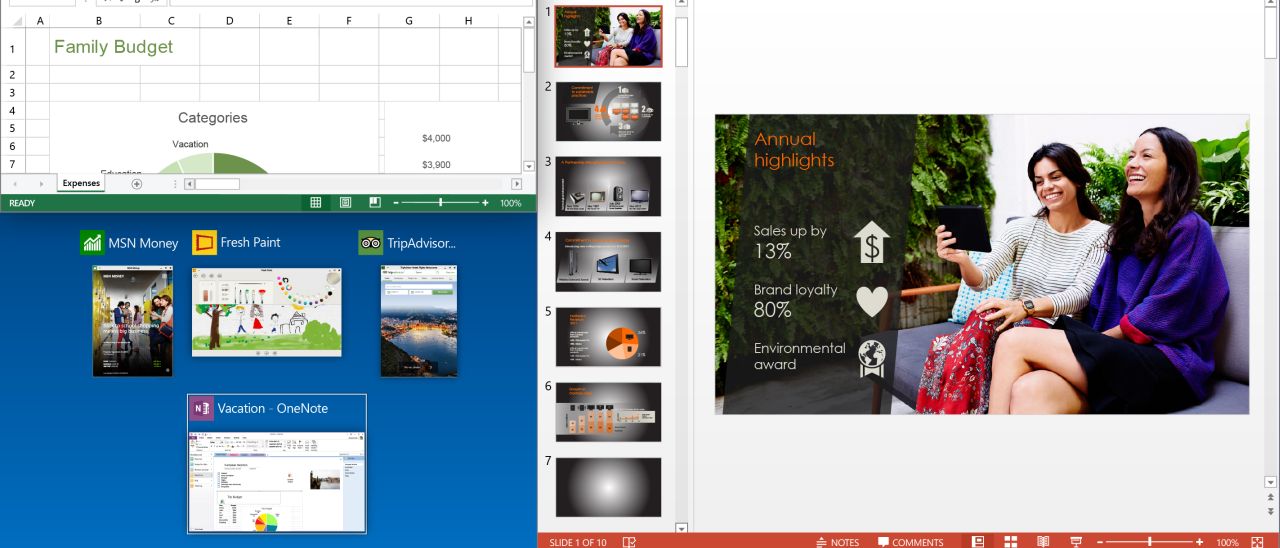Click the Environmental award text
The height and width of the screenshot is (548, 1280).
pyautogui.click(x=799, y=356)
